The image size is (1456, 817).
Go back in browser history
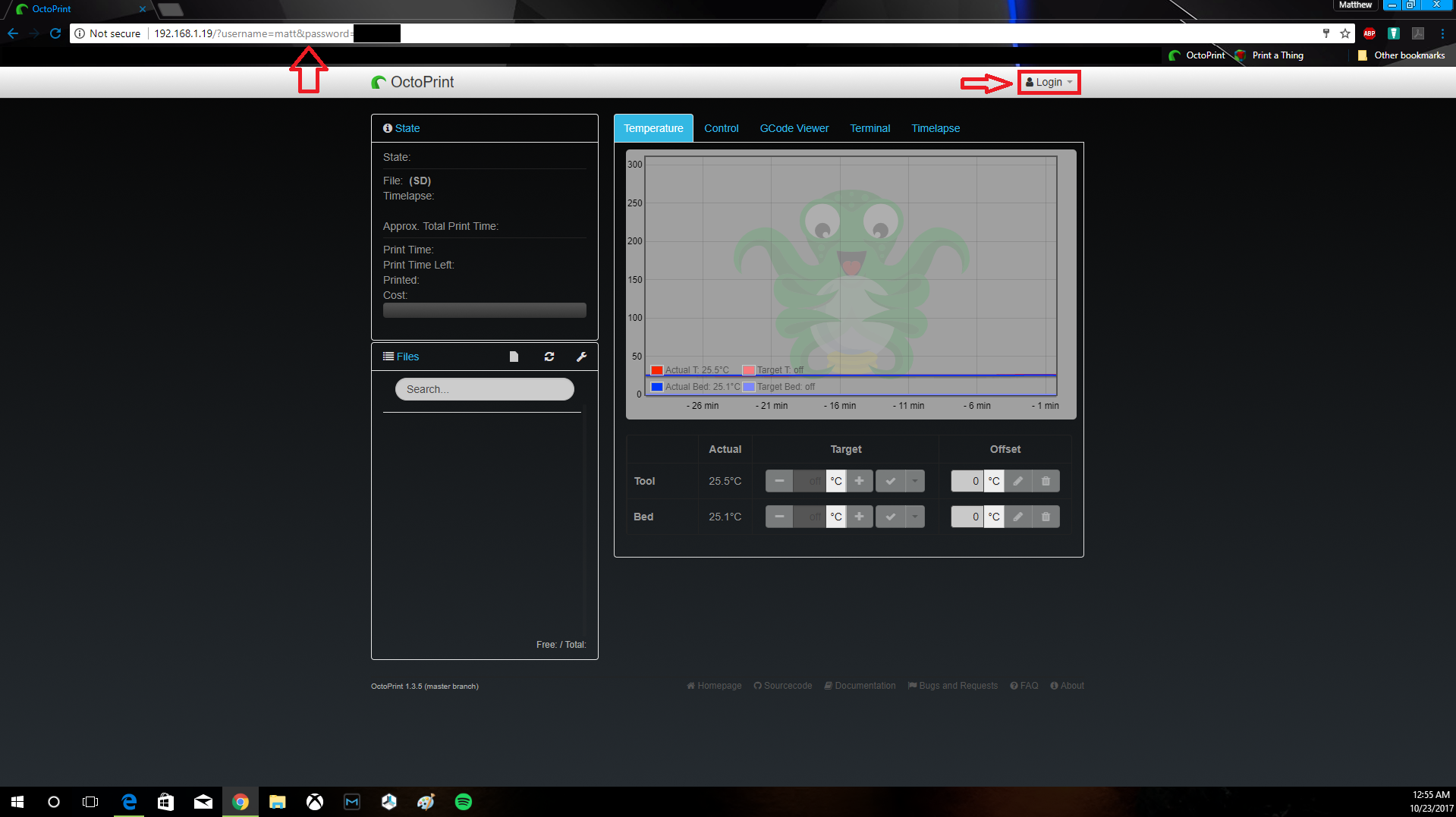click(13, 33)
